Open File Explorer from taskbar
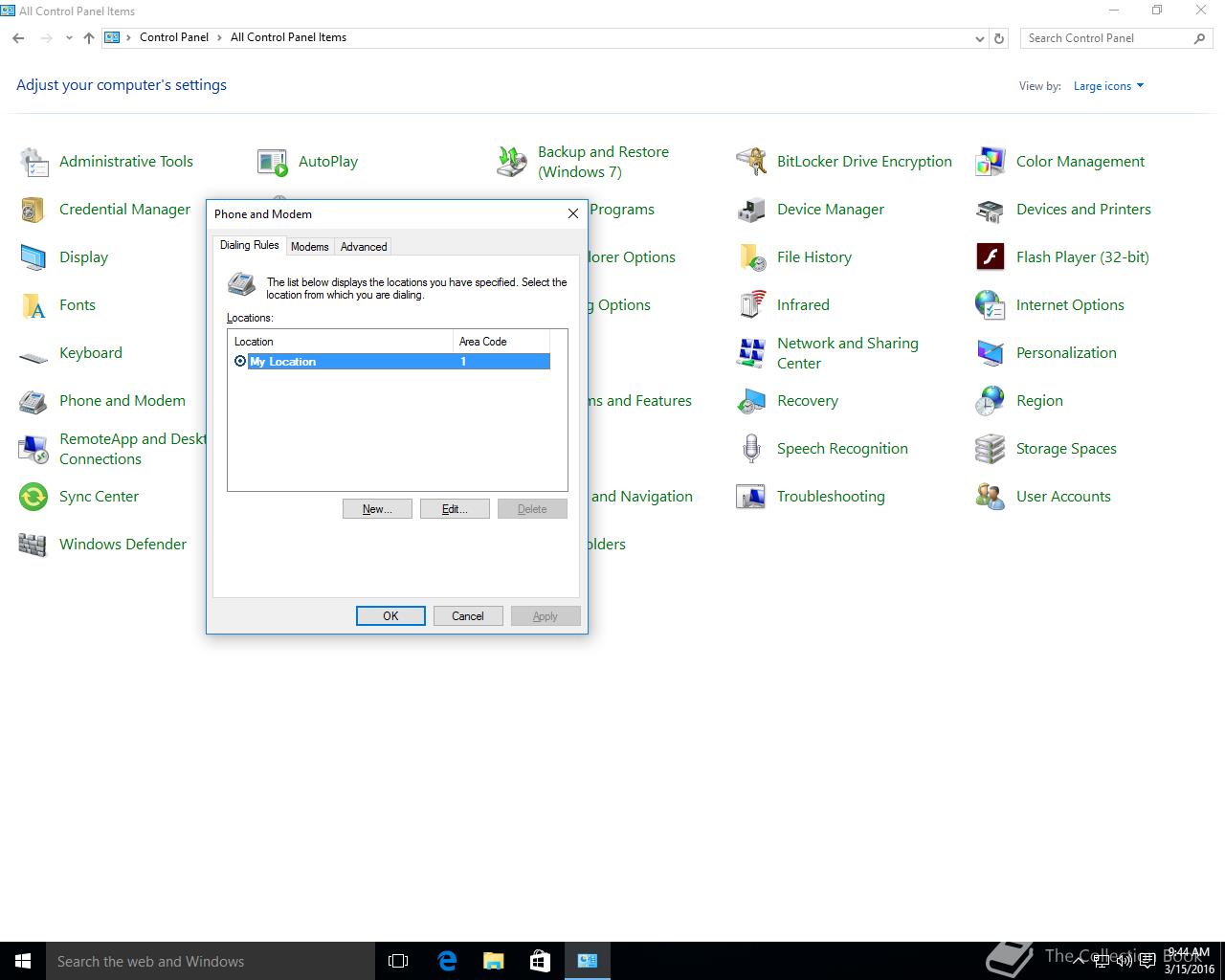This screenshot has height=980, width=1225. point(494,961)
